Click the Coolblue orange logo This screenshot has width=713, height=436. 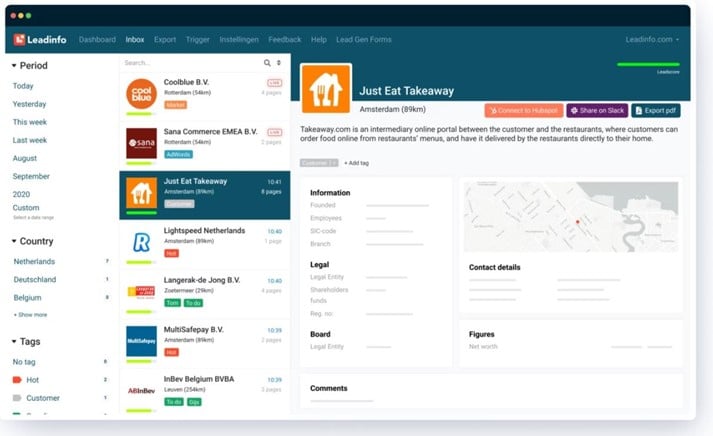point(141,94)
